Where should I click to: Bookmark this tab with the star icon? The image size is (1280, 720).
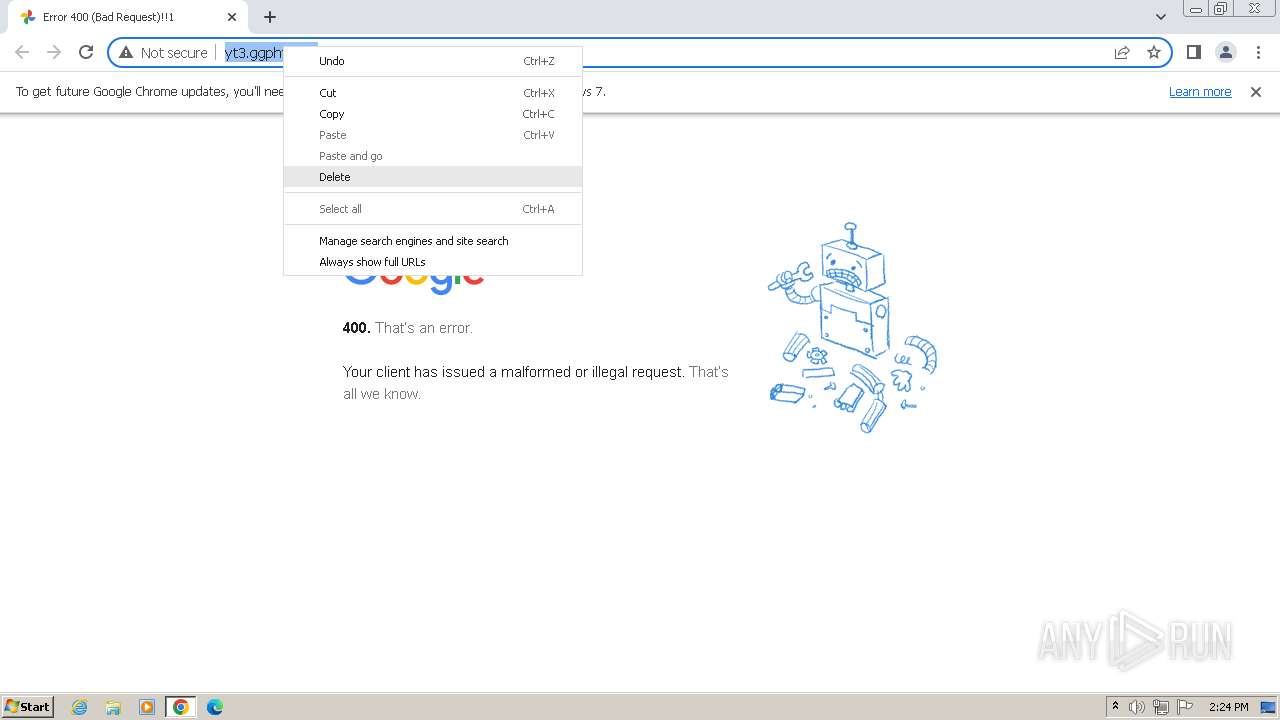point(1154,52)
